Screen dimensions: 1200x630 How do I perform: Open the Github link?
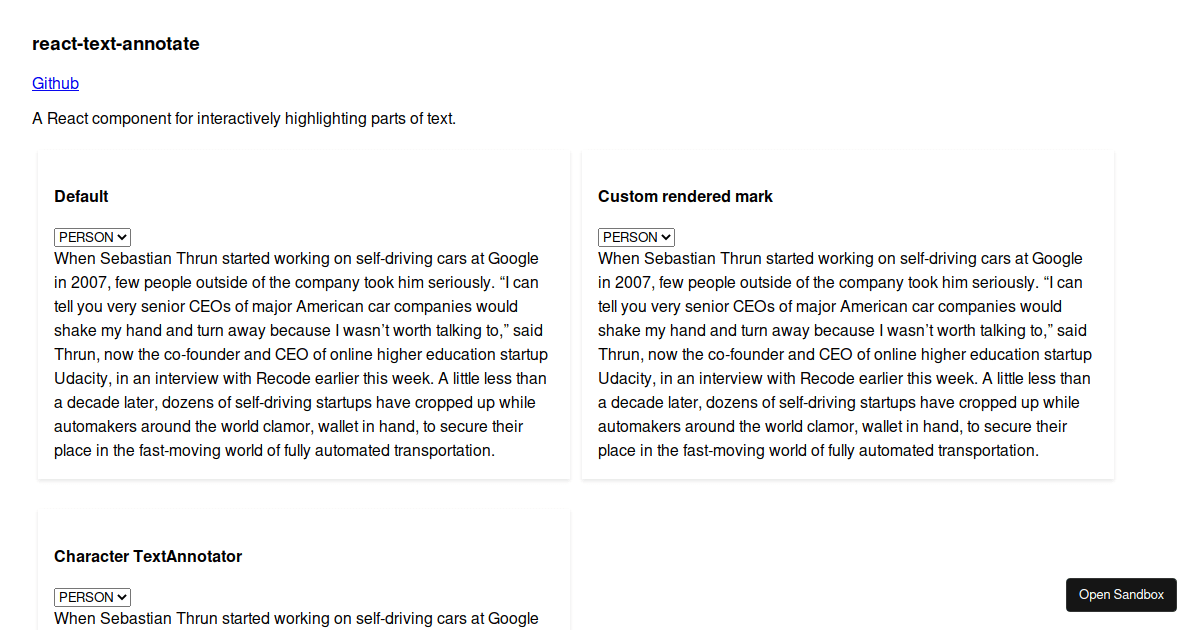55,84
